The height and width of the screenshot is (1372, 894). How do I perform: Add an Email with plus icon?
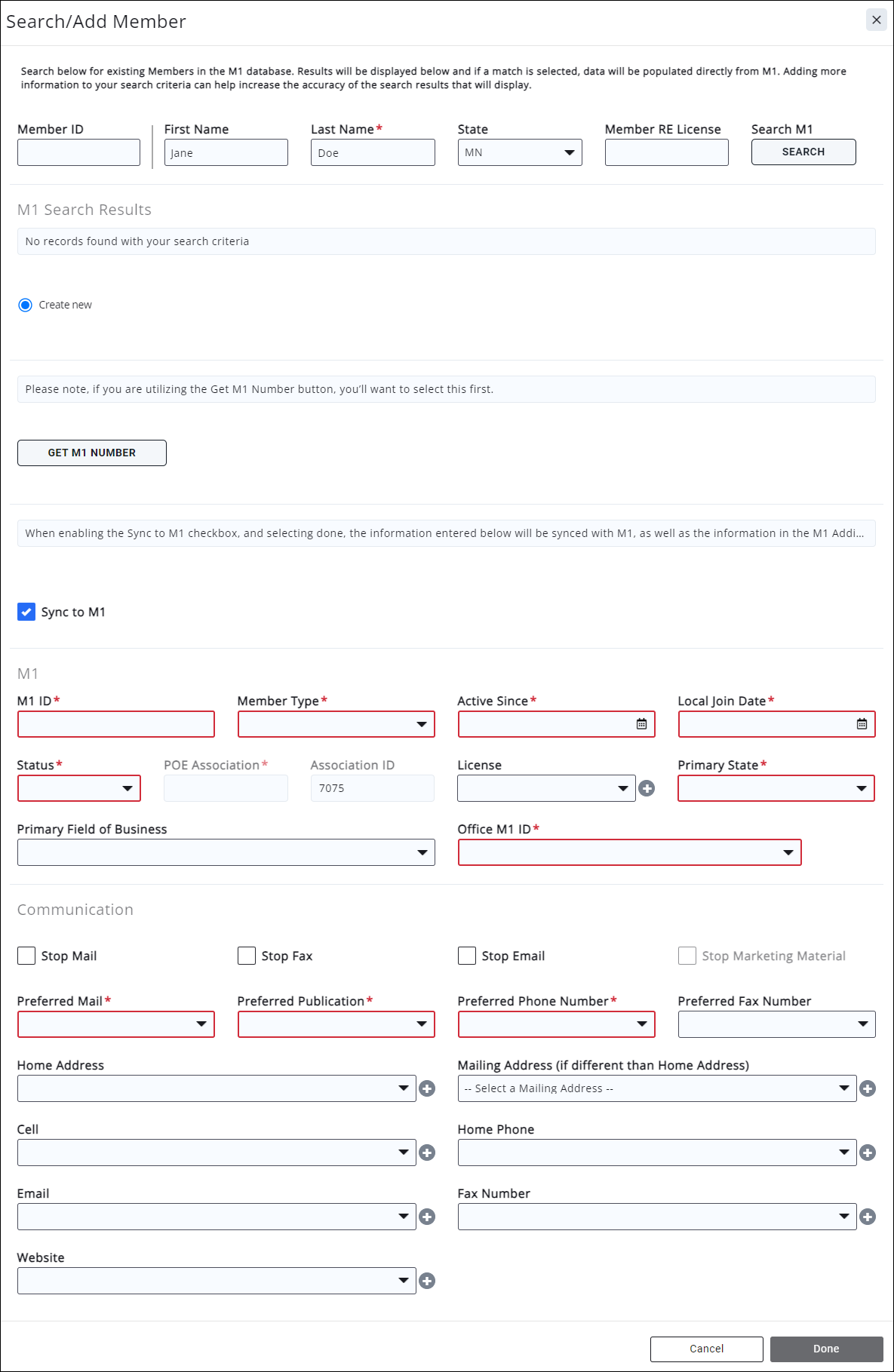(427, 1217)
